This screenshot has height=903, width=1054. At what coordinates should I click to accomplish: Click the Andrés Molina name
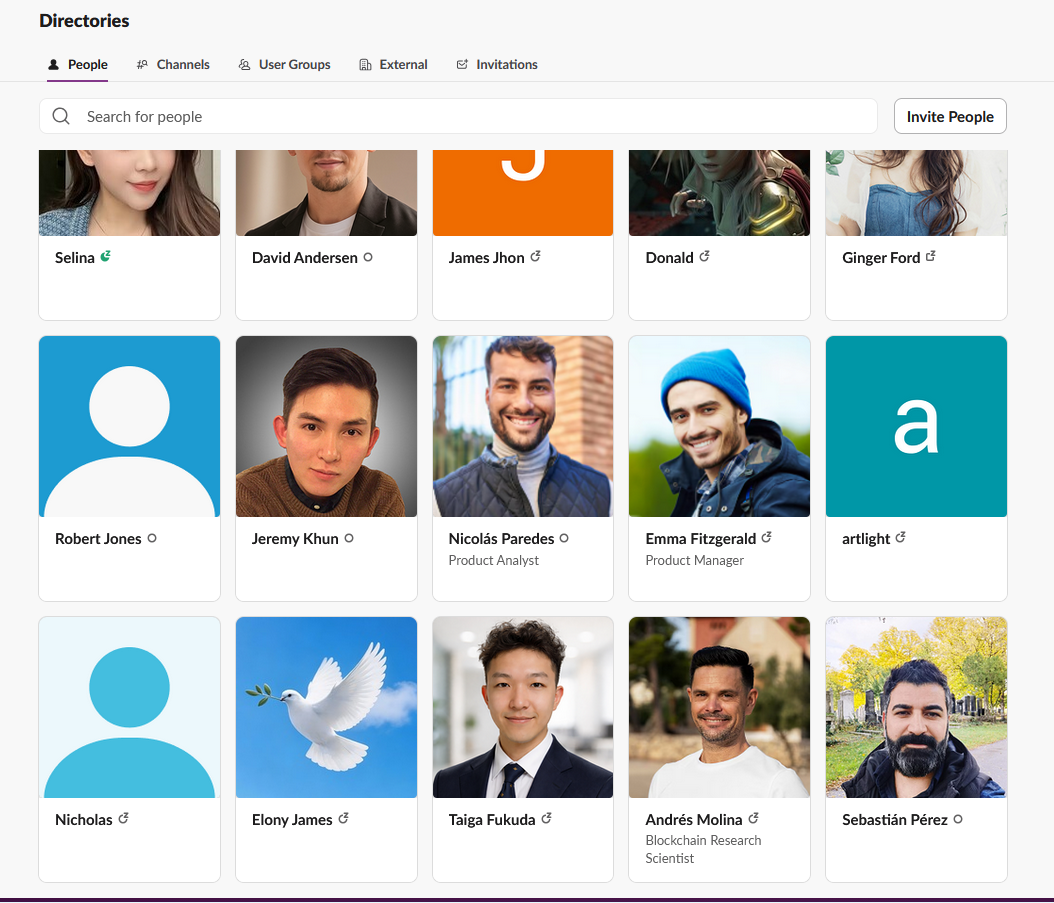tap(694, 820)
